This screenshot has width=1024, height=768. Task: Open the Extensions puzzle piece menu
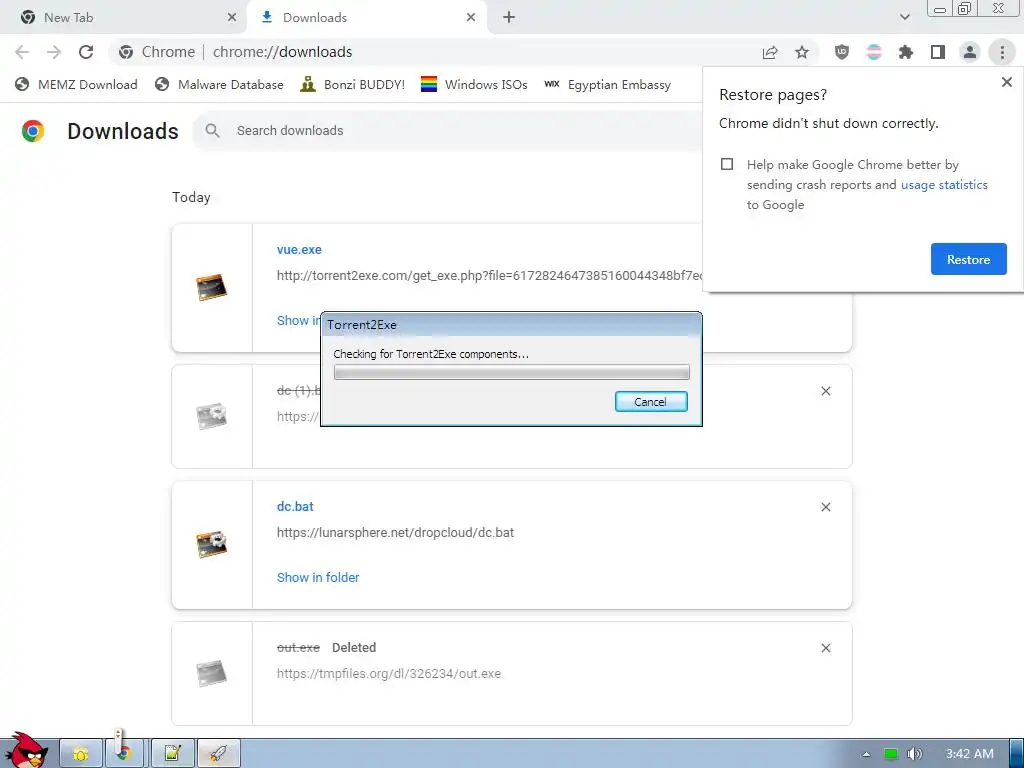coord(906,52)
